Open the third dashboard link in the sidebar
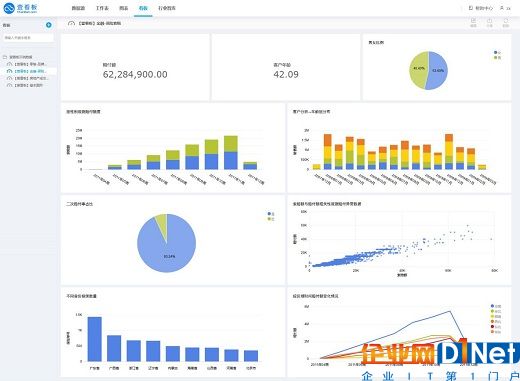Viewport: 520px width, 381px height. [x=29, y=78]
